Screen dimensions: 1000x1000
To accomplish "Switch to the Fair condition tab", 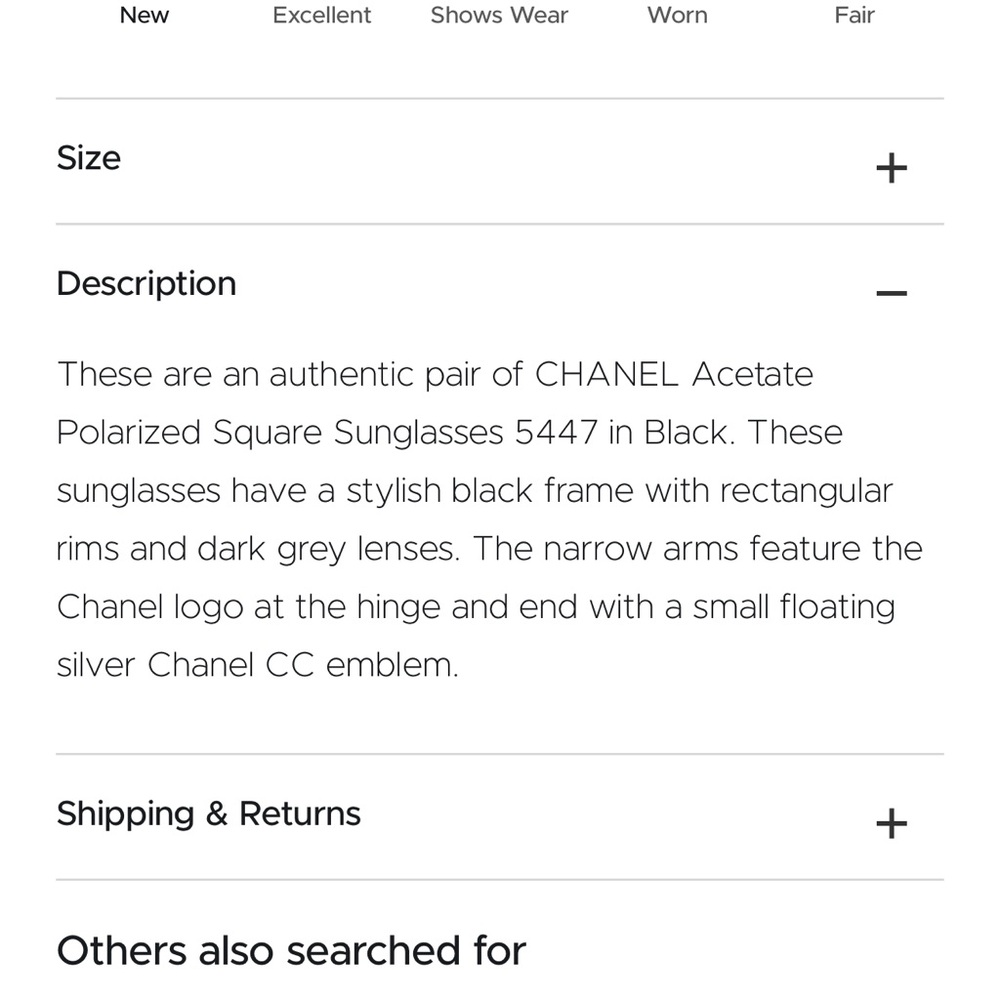I will coord(853,15).
